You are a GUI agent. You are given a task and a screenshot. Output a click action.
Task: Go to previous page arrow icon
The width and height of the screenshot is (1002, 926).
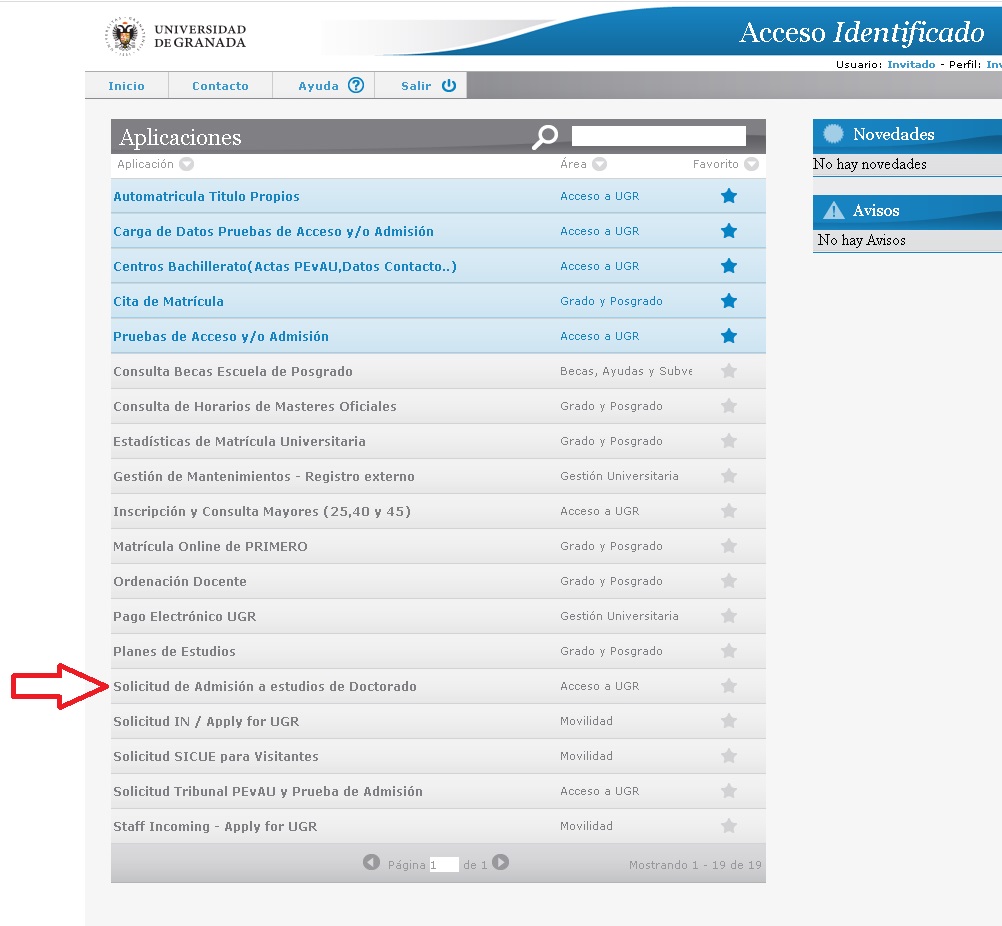371,862
